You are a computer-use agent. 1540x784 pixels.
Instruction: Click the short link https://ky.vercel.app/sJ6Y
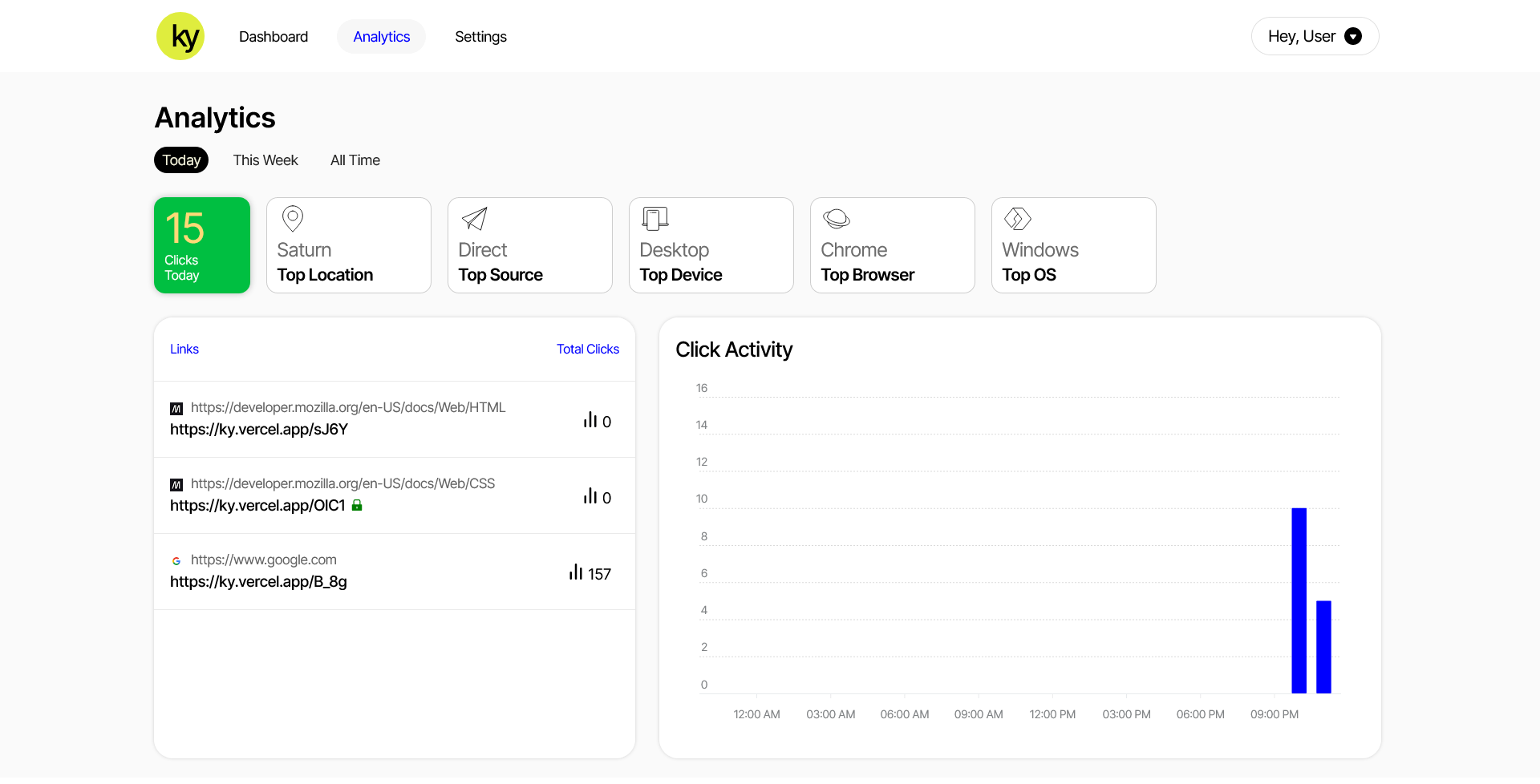pyautogui.click(x=258, y=429)
